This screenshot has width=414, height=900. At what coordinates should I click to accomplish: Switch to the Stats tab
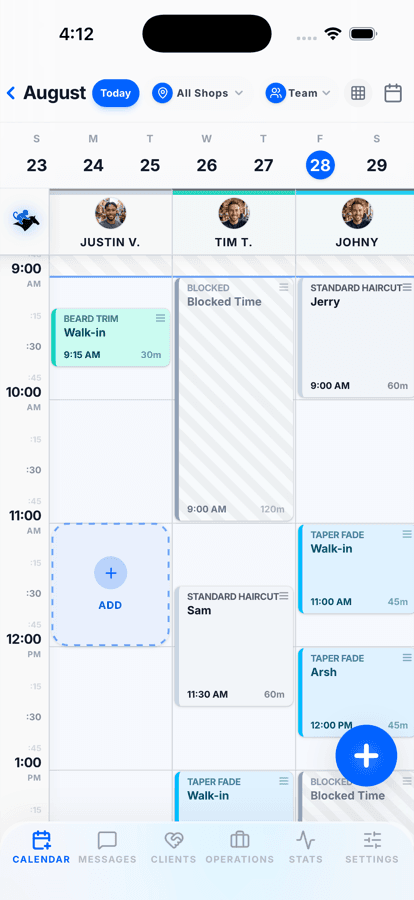pos(305,848)
